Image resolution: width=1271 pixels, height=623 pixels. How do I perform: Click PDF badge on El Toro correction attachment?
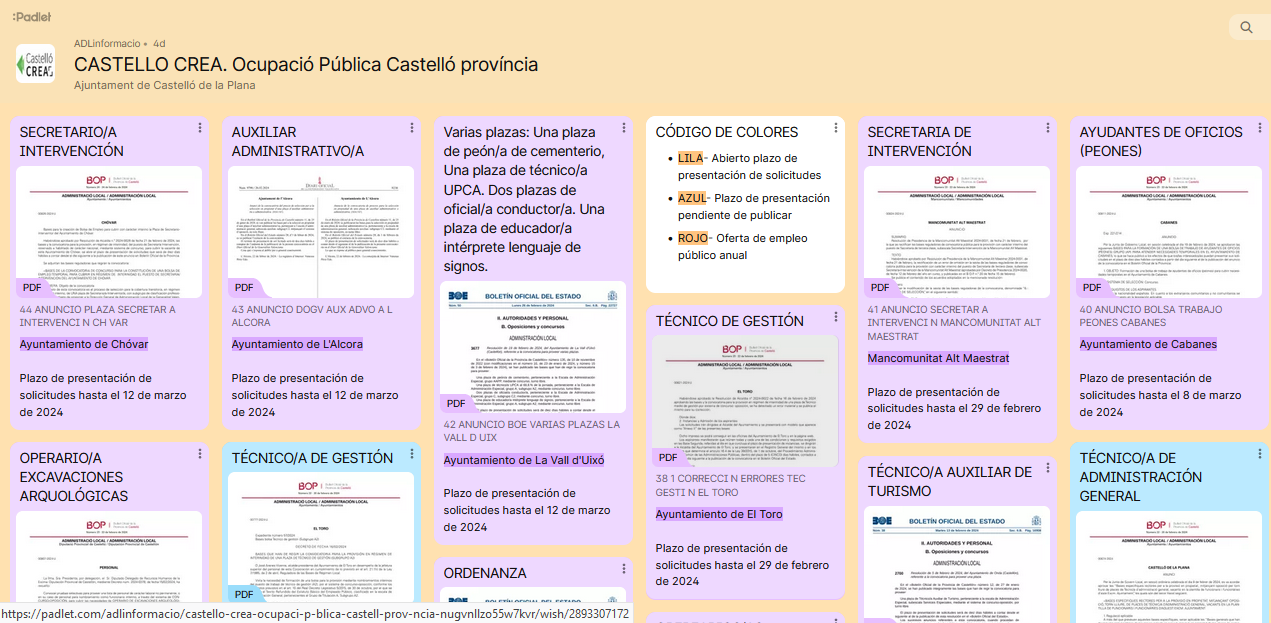point(669,458)
